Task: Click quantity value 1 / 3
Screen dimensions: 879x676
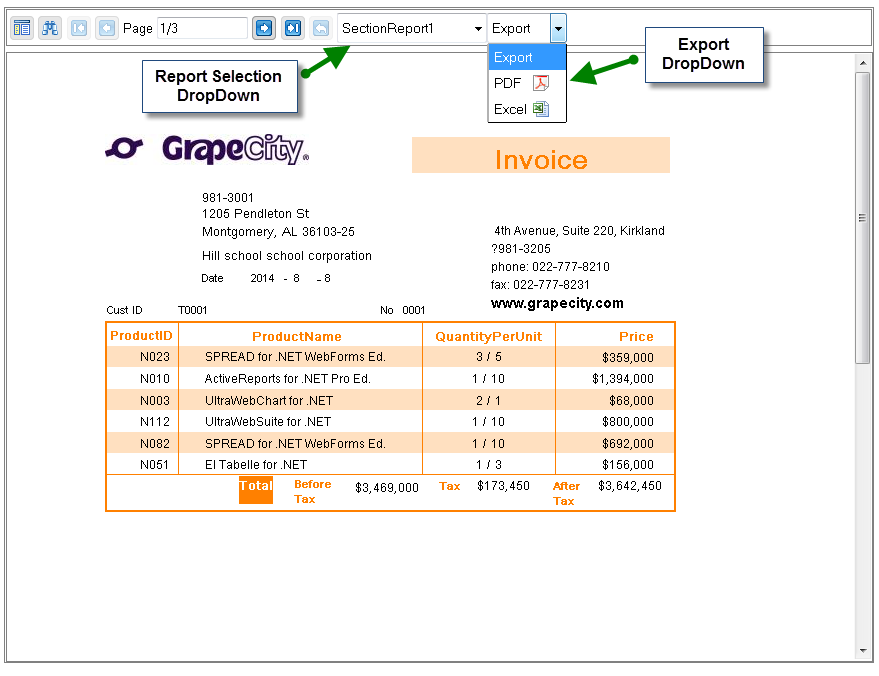Action: pos(489,465)
